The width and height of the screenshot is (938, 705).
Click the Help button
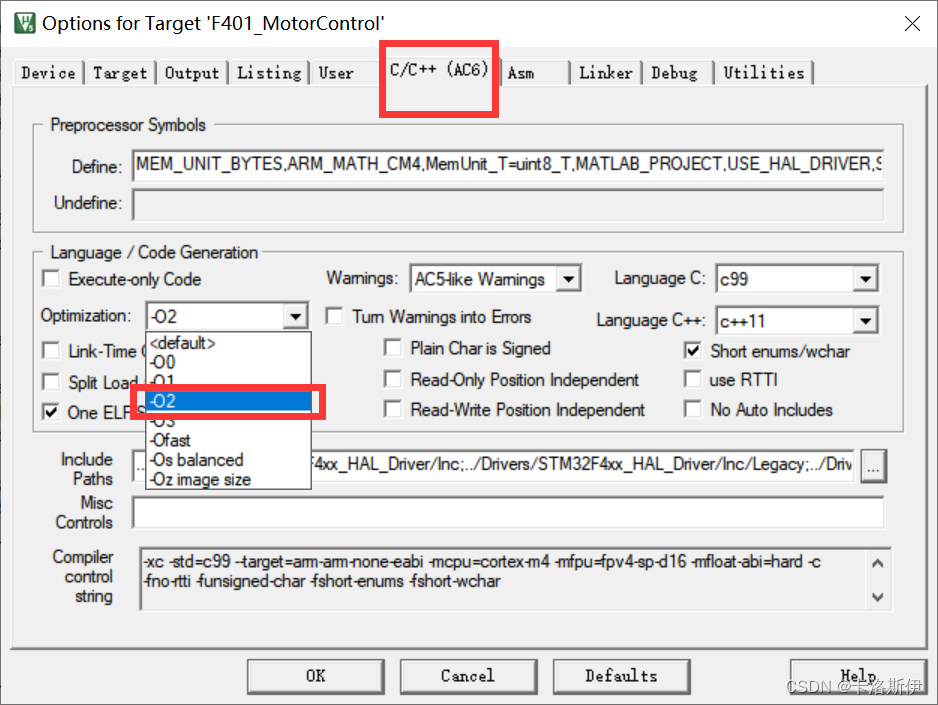pos(858,676)
